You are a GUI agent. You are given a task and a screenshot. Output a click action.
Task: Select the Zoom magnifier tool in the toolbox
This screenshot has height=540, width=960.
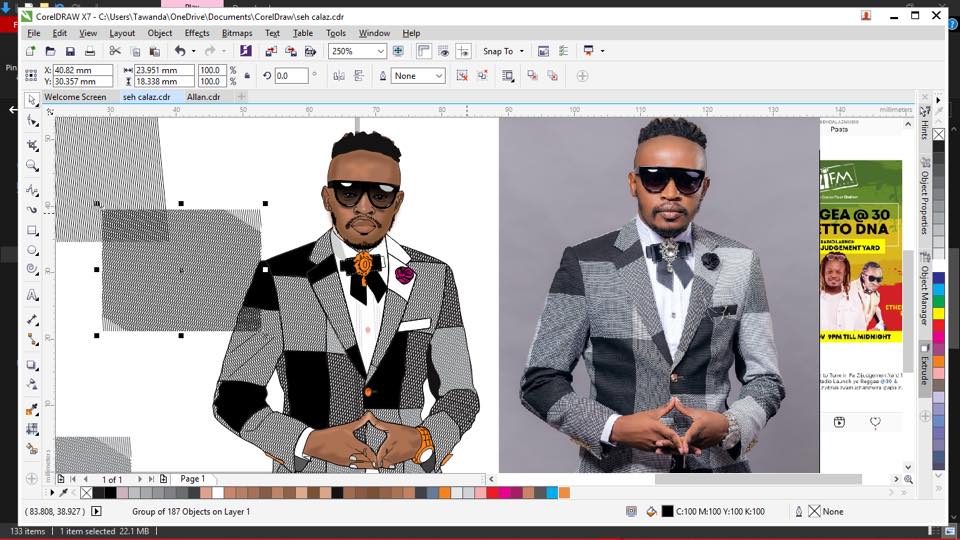(x=32, y=165)
